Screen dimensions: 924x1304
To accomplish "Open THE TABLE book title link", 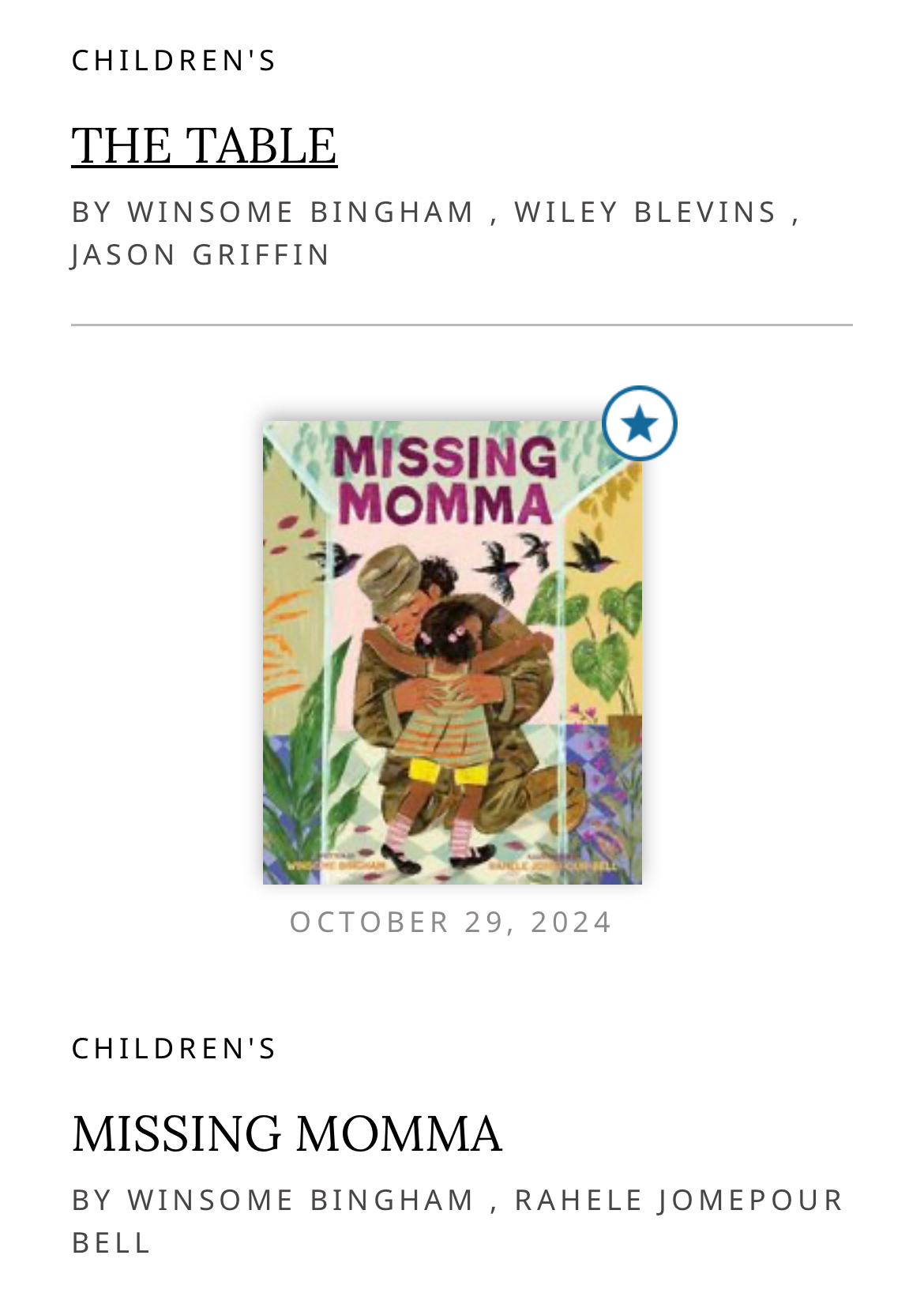I will [205, 146].
